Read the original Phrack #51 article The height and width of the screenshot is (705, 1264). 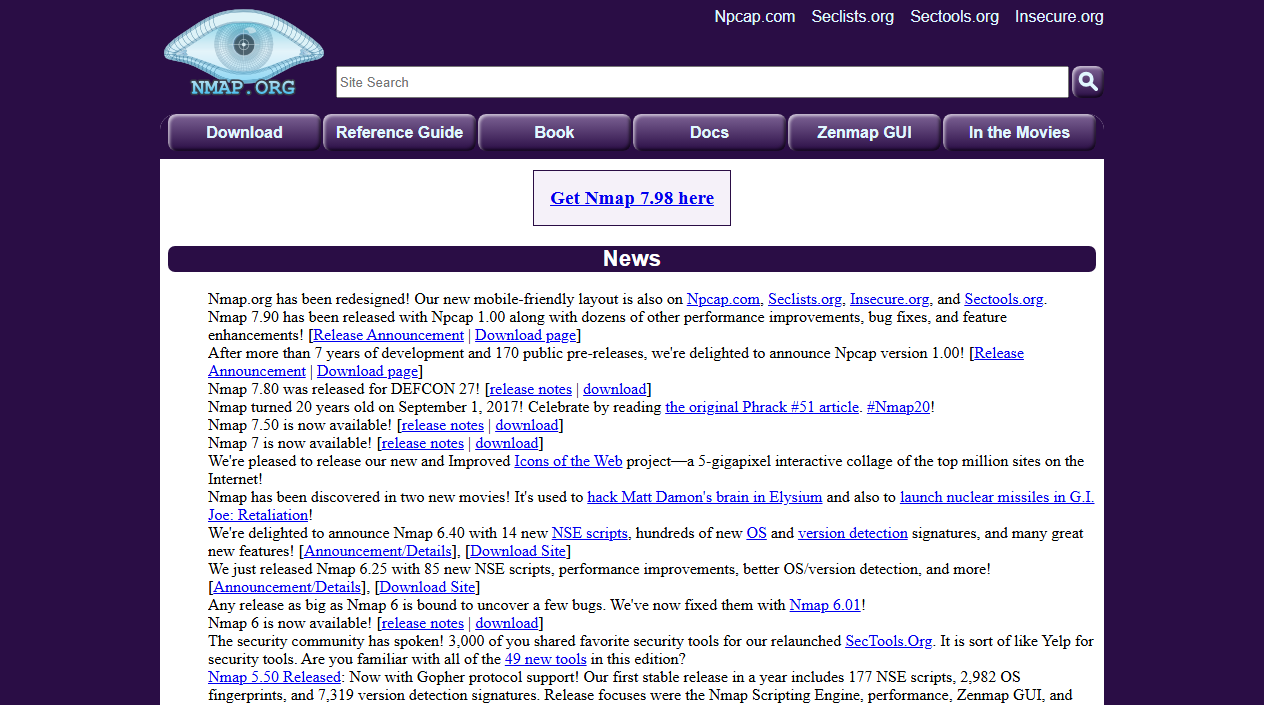(761, 406)
